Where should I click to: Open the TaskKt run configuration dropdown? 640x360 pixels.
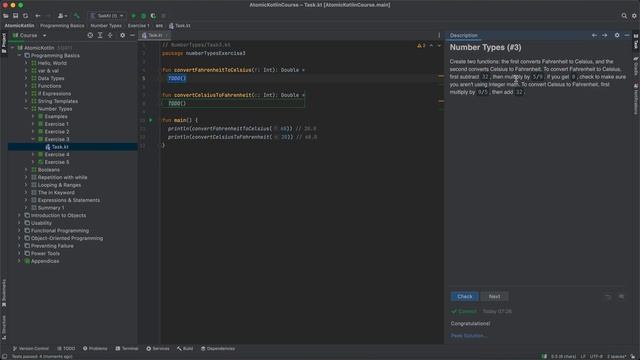pos(107,16)
